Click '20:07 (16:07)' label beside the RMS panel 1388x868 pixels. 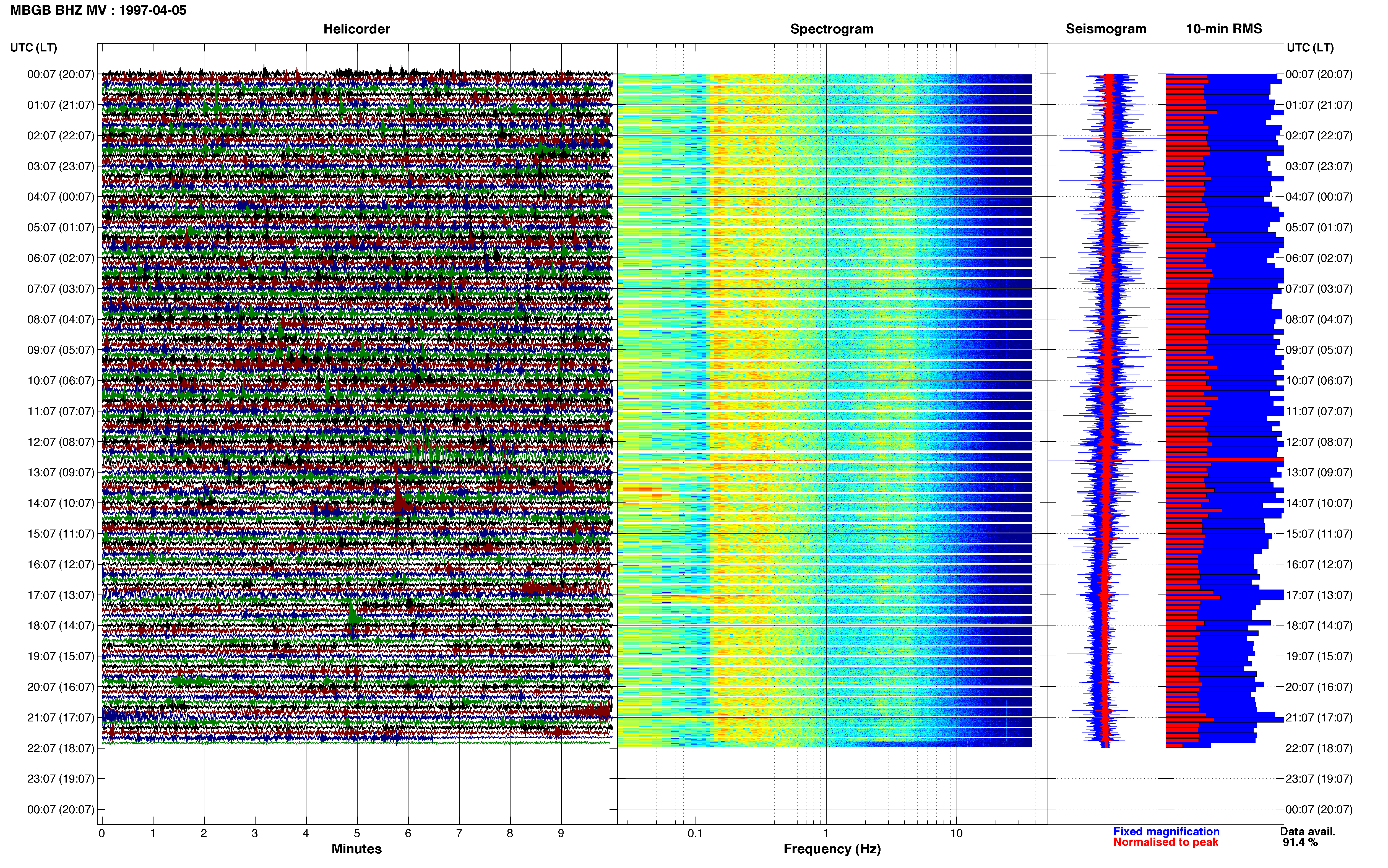click(x=1319, y=687)
